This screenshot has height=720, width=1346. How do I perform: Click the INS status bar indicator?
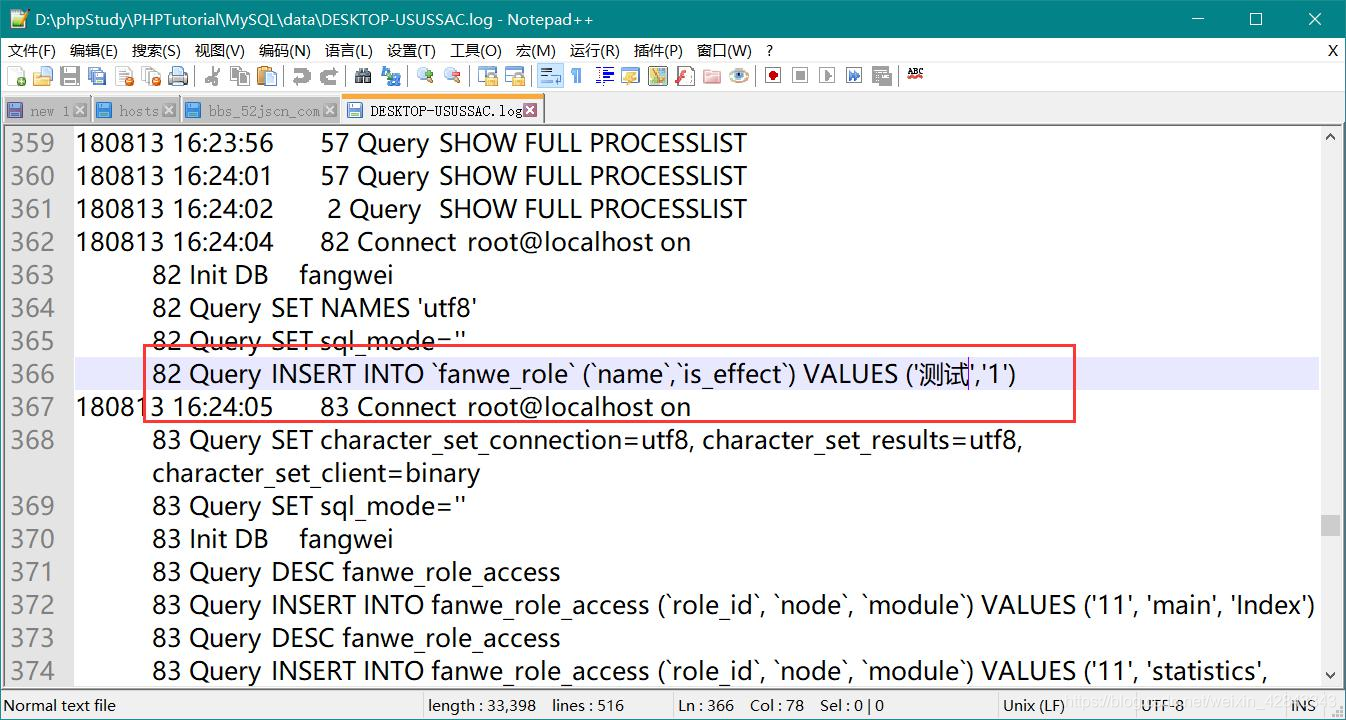[x=1303, y=705]
